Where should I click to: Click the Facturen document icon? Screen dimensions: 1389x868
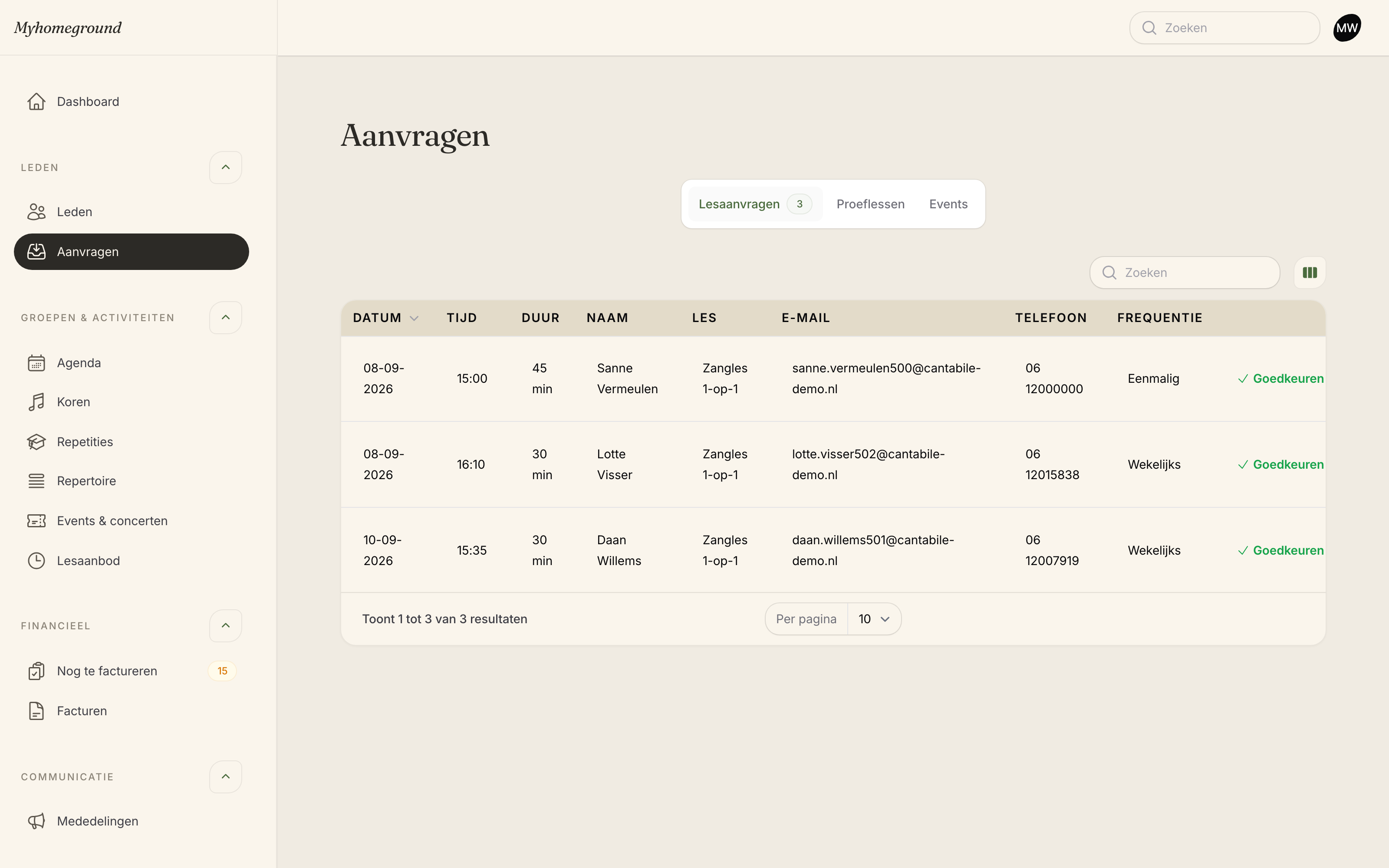[36, 711]
